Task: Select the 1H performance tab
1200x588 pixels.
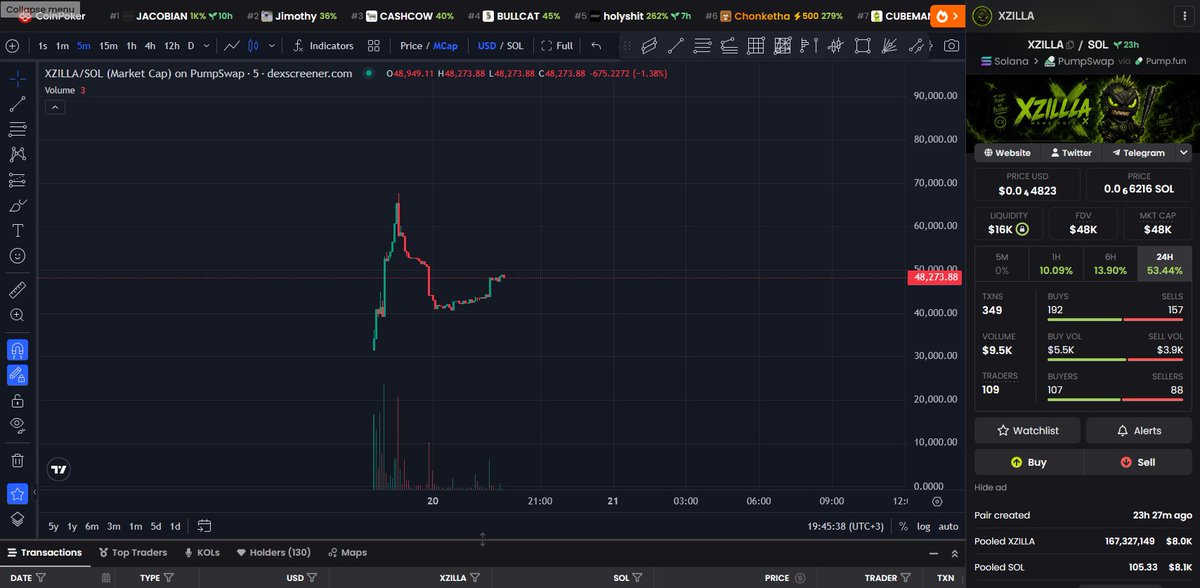Action: point(1055,264)
